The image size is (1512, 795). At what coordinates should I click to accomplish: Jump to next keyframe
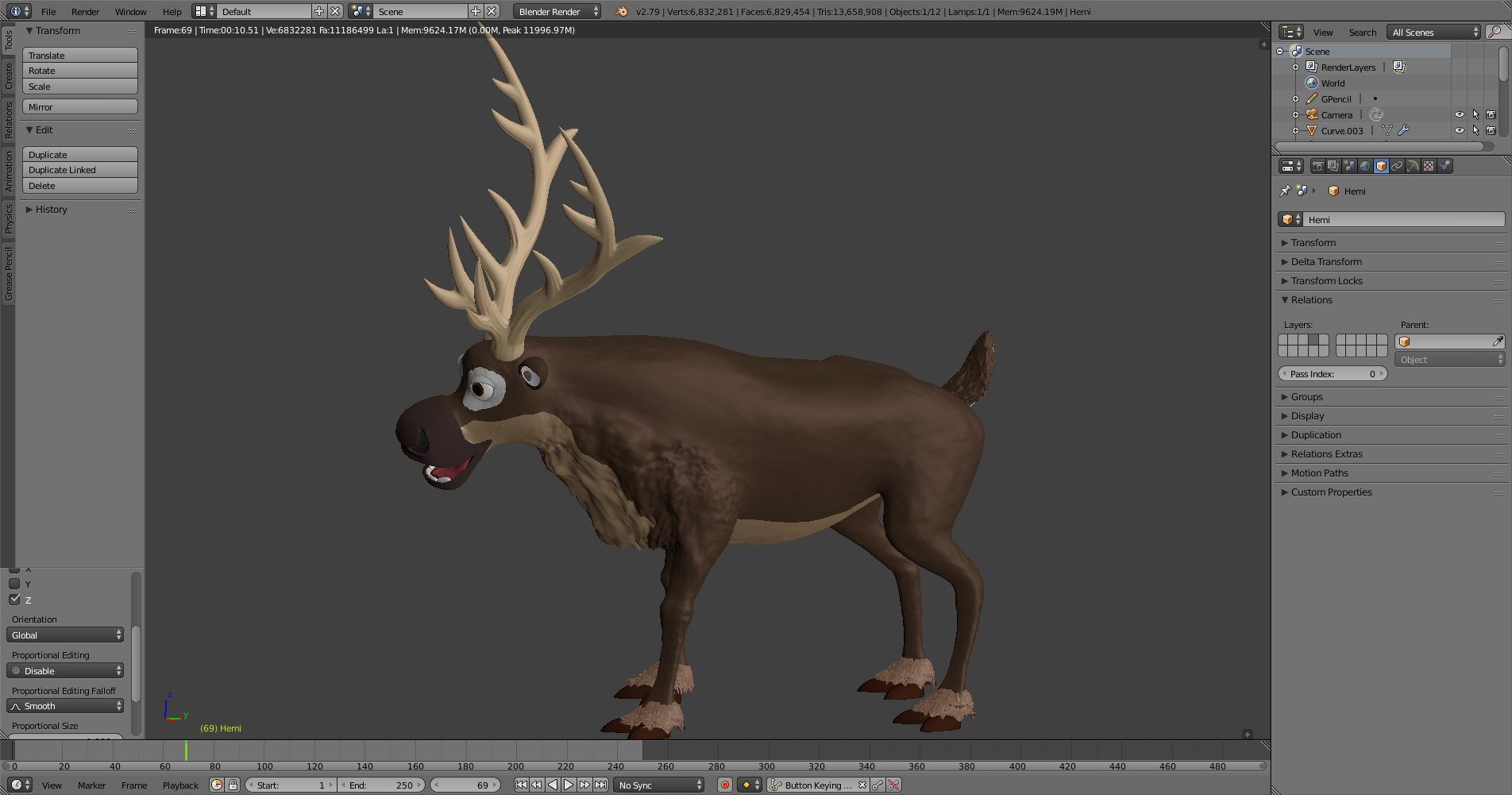584,785
